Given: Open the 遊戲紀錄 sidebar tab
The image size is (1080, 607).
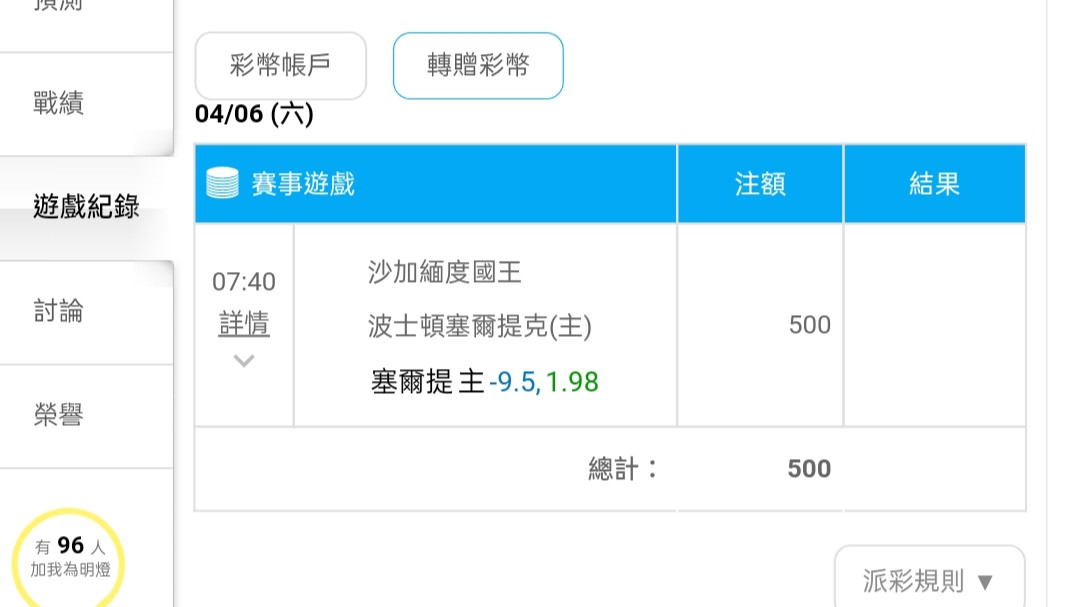Looking at the screenshot, I should (x=86, y=206).
